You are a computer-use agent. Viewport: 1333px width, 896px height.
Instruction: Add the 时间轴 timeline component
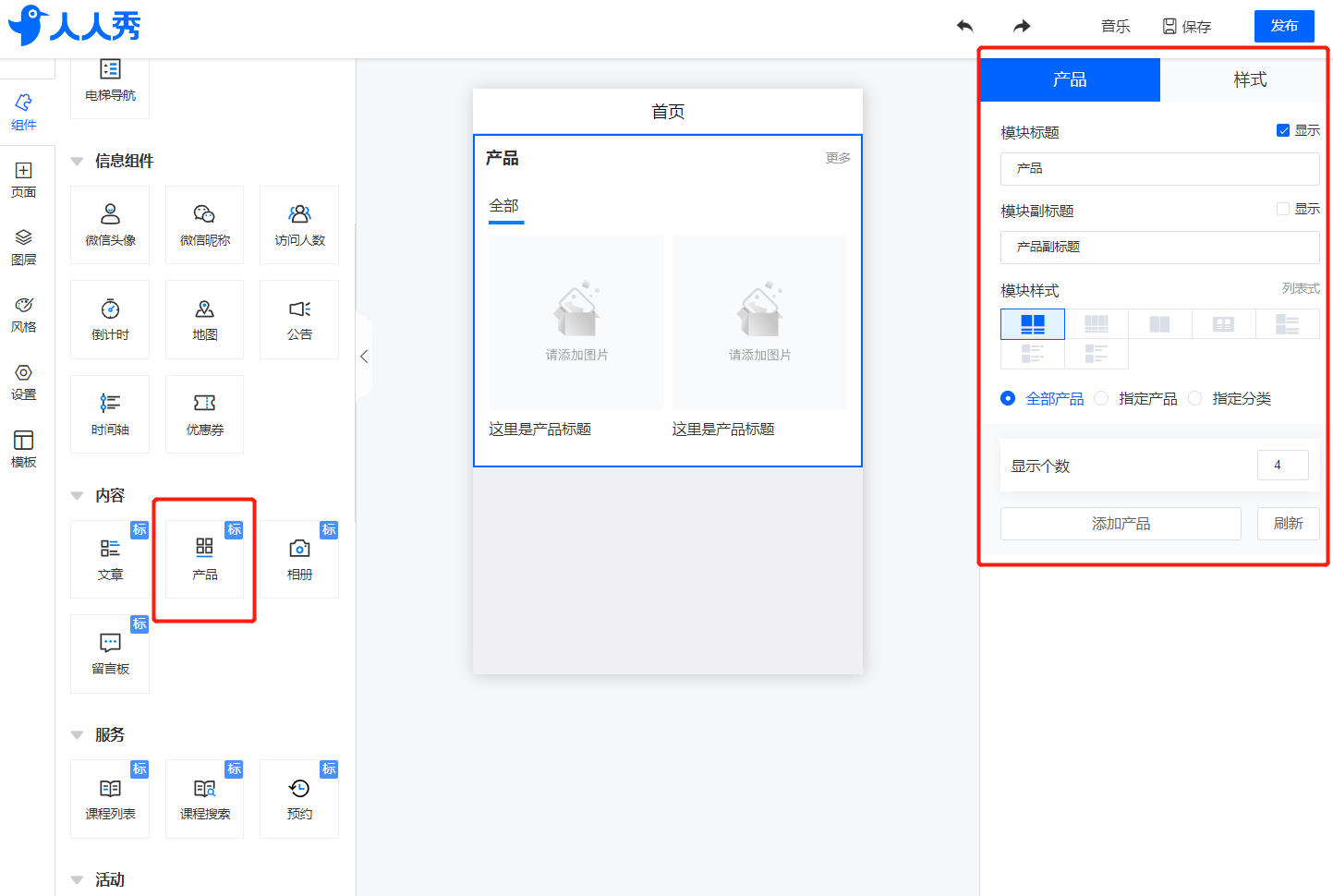[110, 415]
